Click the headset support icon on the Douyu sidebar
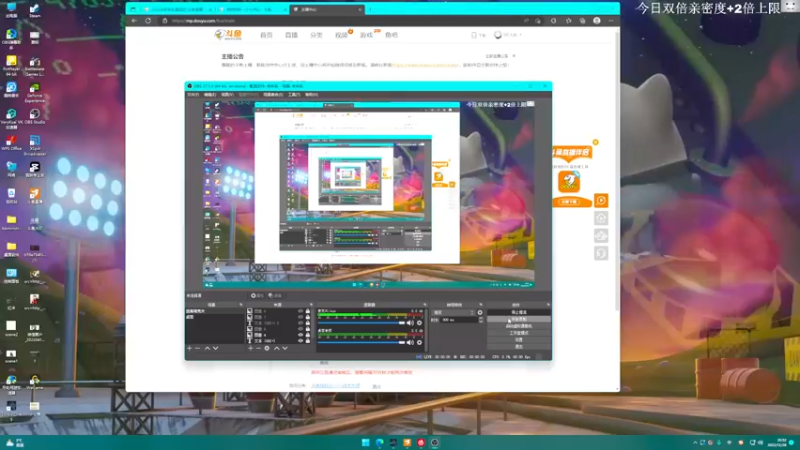This screenshot has height=450, width=800. 601,253
